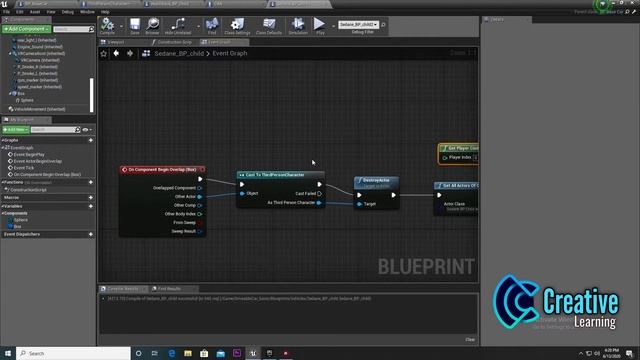640x360 pixels.
Task: Collapse the Graphs section
Action: (3, 140)
